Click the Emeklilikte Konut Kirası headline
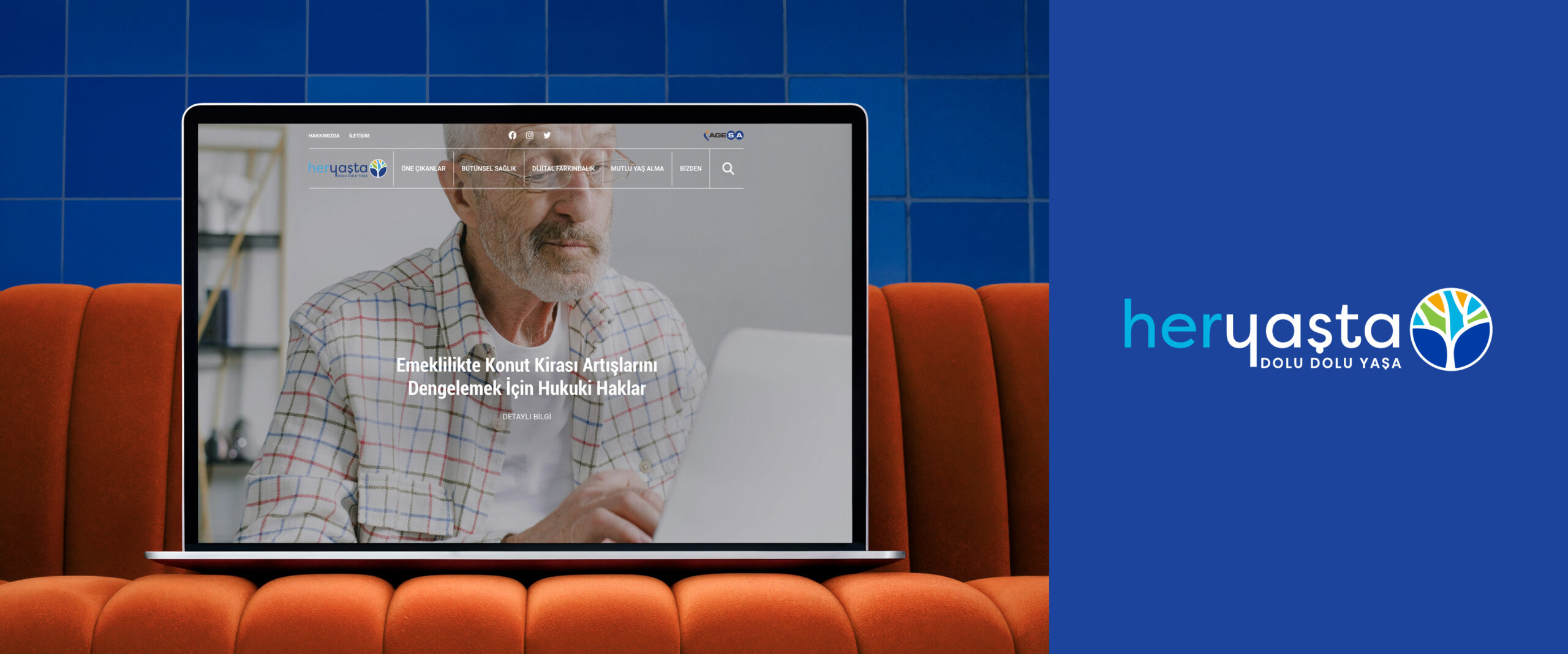The height and width of the screenshot is (654, 1568). [527, 376]
